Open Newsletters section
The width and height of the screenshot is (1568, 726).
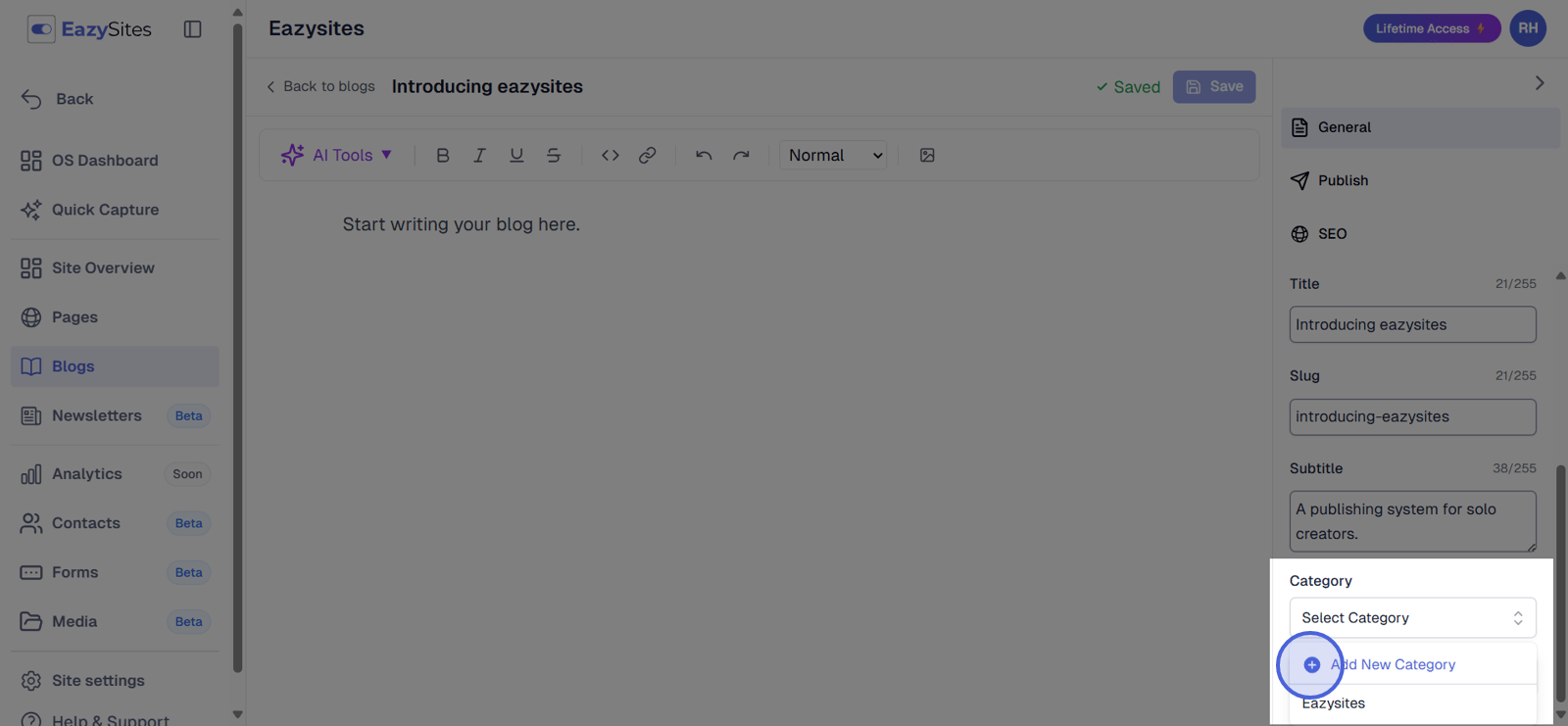tap(115, 415)
